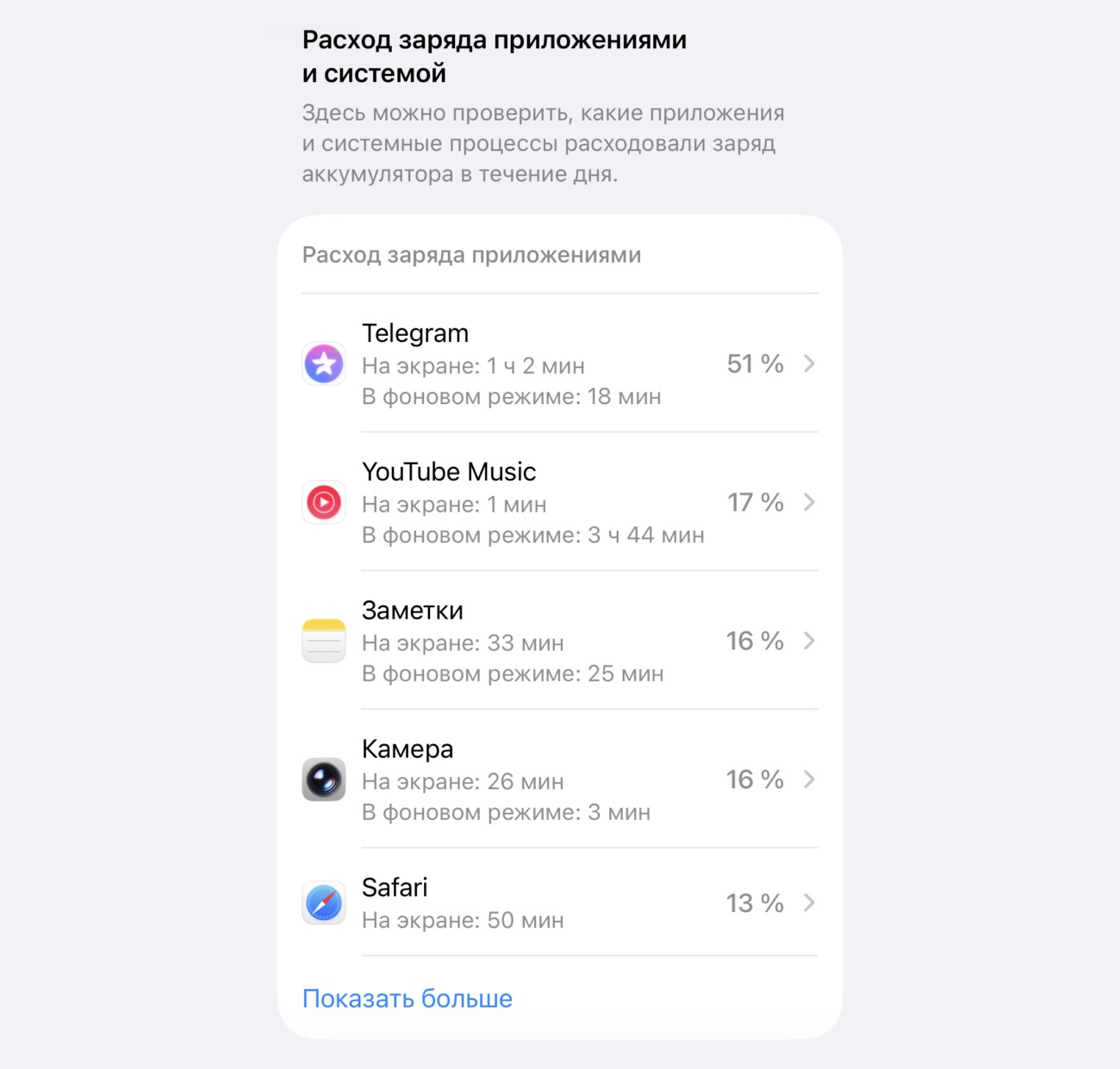The image size is (1120, 1069).
Task: Open Заметки details via chevron
Action: point(809,641)
